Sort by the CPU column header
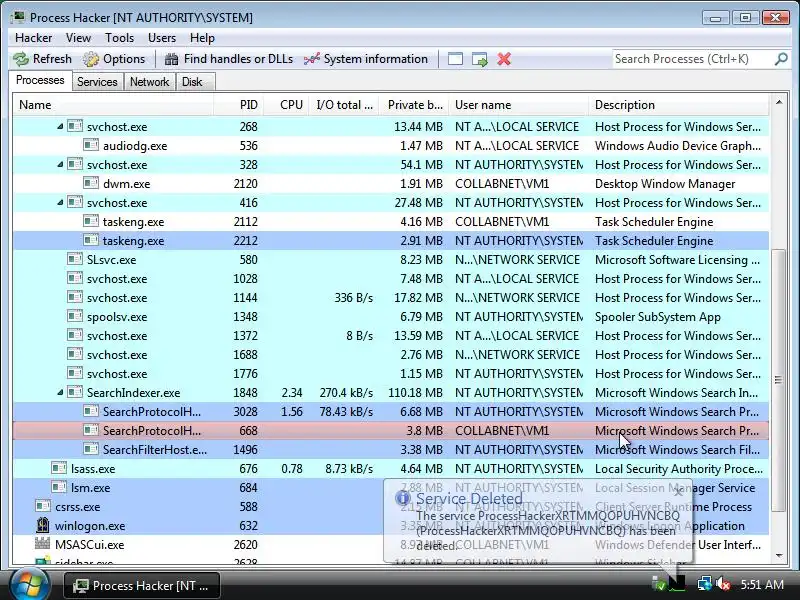Viewport: 800px width, 600px height. (286, 105)
